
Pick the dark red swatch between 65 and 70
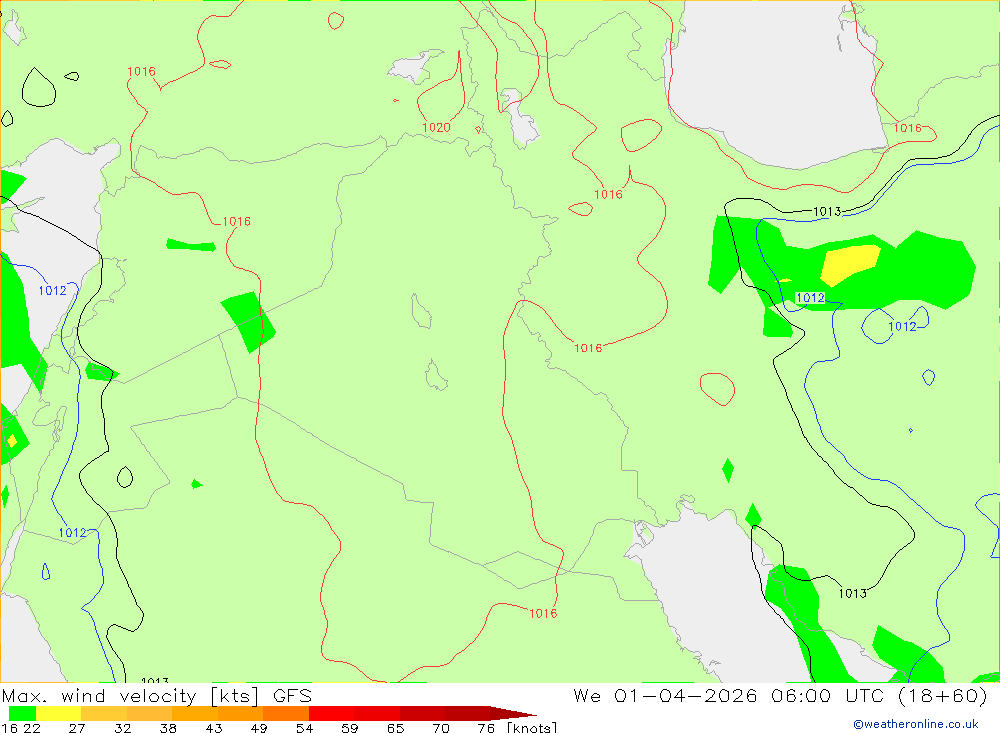[422, 713]
